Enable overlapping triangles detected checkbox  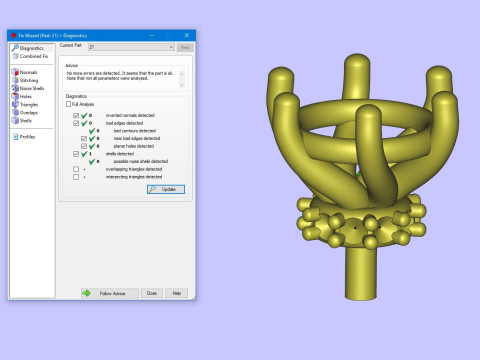76,169
